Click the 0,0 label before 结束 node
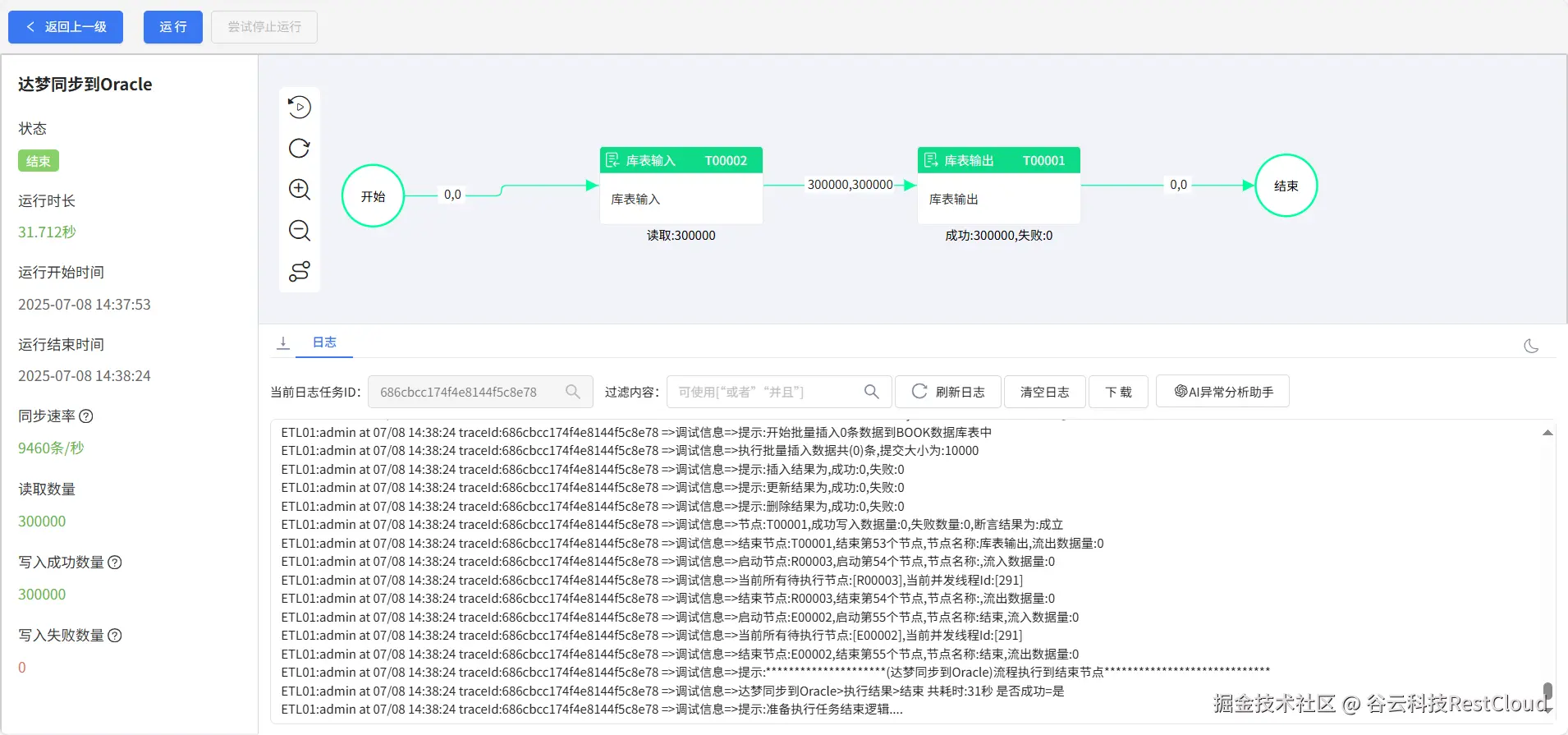The width and height of the screenshot is (1568, 735). [1178, 185]
